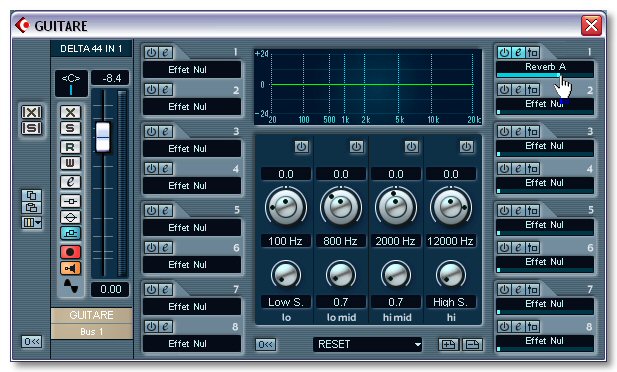Open the Effet Nul selector of insert slot 3

(x=192, y=149)
